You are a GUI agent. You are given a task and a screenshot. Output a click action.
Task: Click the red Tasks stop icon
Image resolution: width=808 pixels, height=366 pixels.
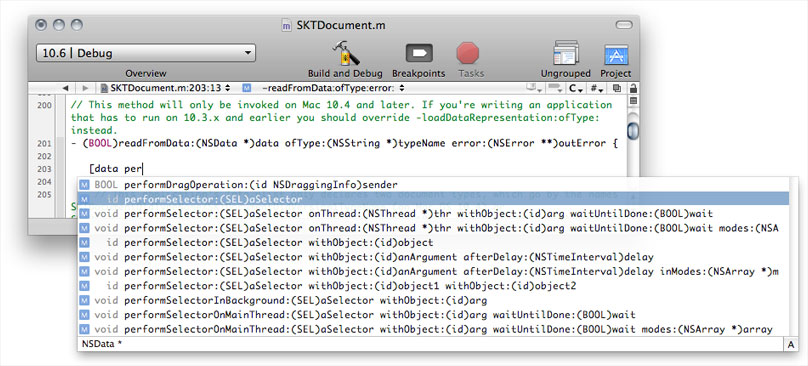468,54
